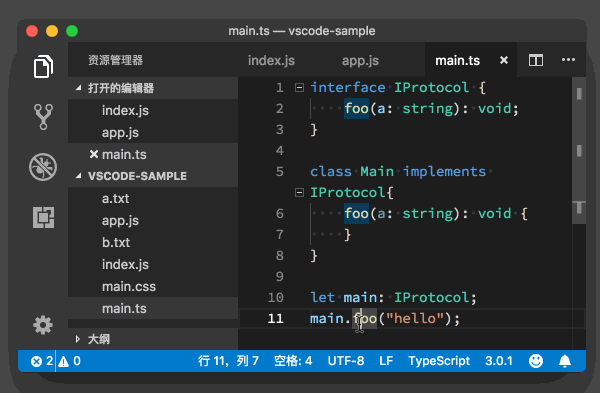Click the feedback smiley icon
The width and height of the screenshot is (600, 393).
coord(536,361)
